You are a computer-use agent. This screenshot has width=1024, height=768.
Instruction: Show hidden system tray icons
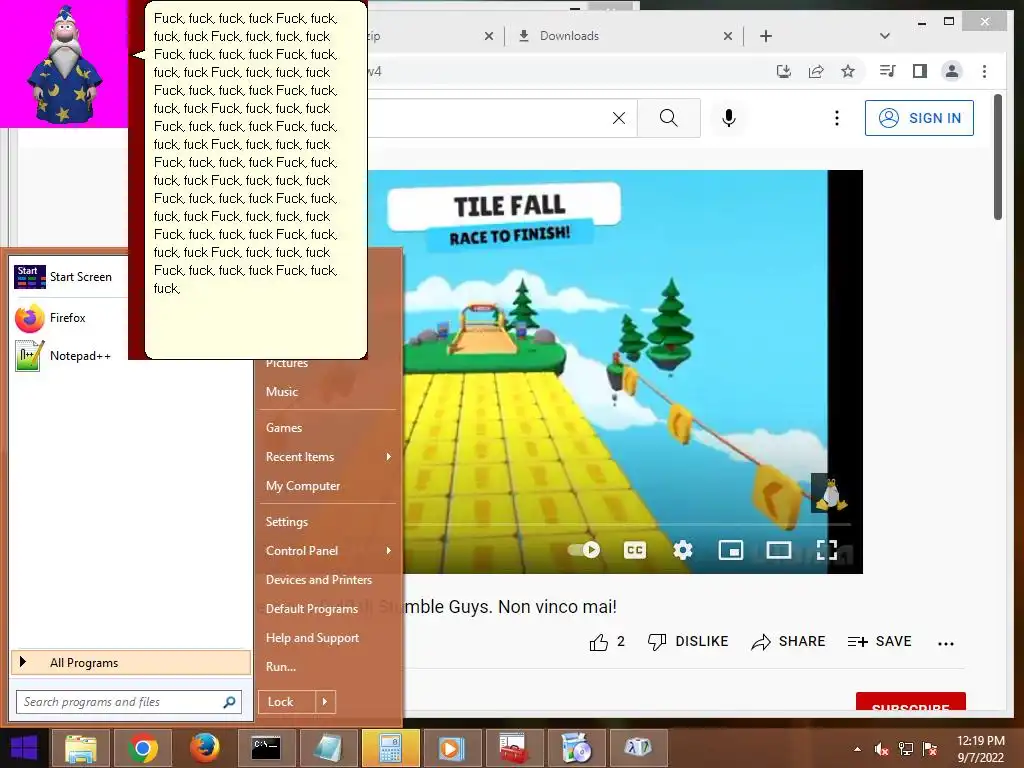pyautogui.click(x=857, y=749)
